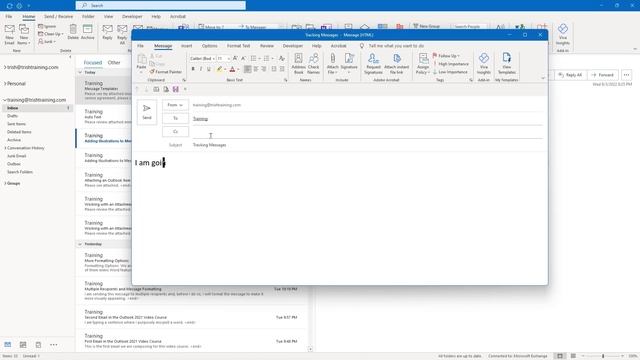640x360 pixels.
Task: Toggle align left in the message ribbon
Action: (x=247, y=69)
